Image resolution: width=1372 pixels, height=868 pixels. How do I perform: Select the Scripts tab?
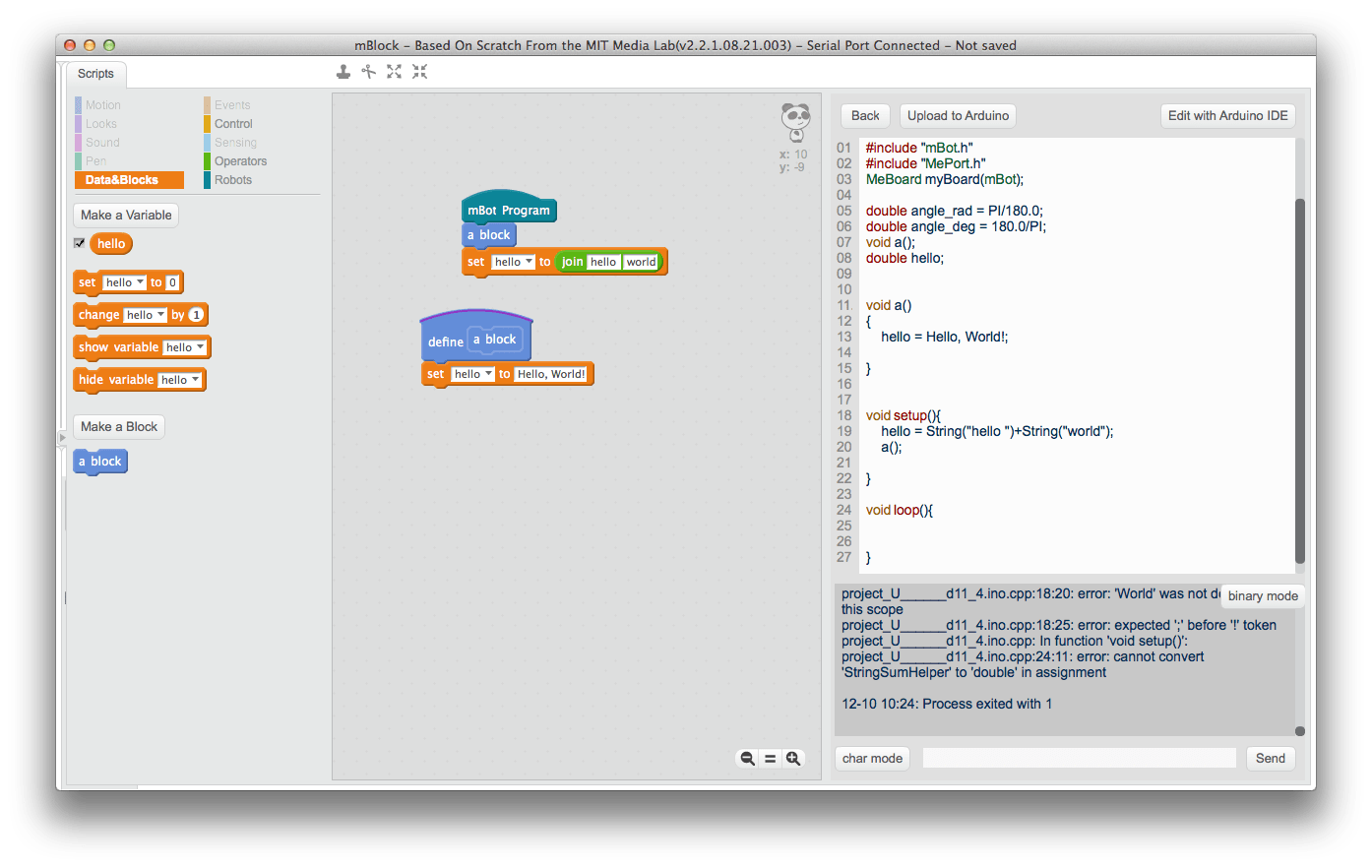[x=95, y=73]
